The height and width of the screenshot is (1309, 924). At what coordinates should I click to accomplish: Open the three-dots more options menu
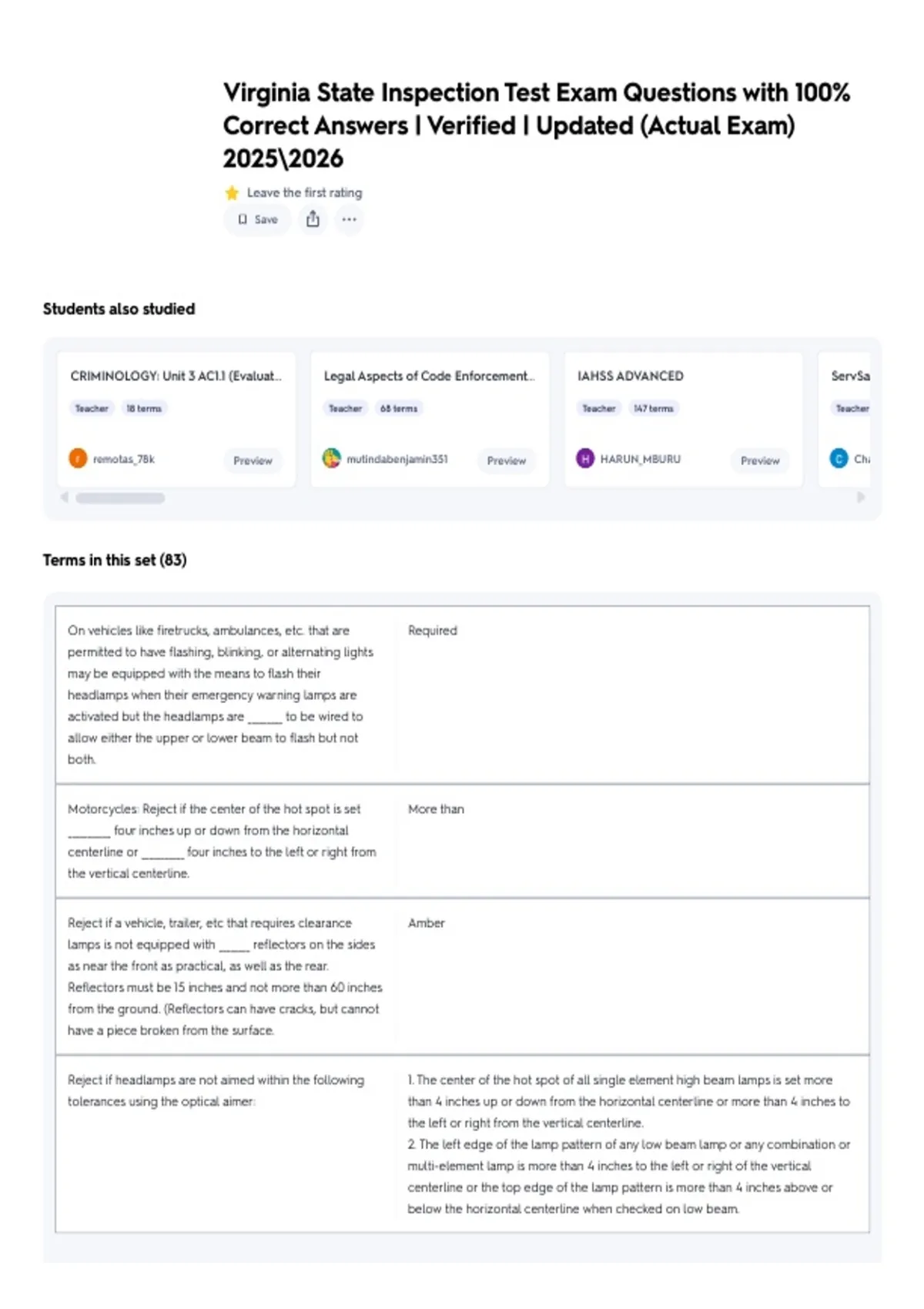tap(349, 219)
